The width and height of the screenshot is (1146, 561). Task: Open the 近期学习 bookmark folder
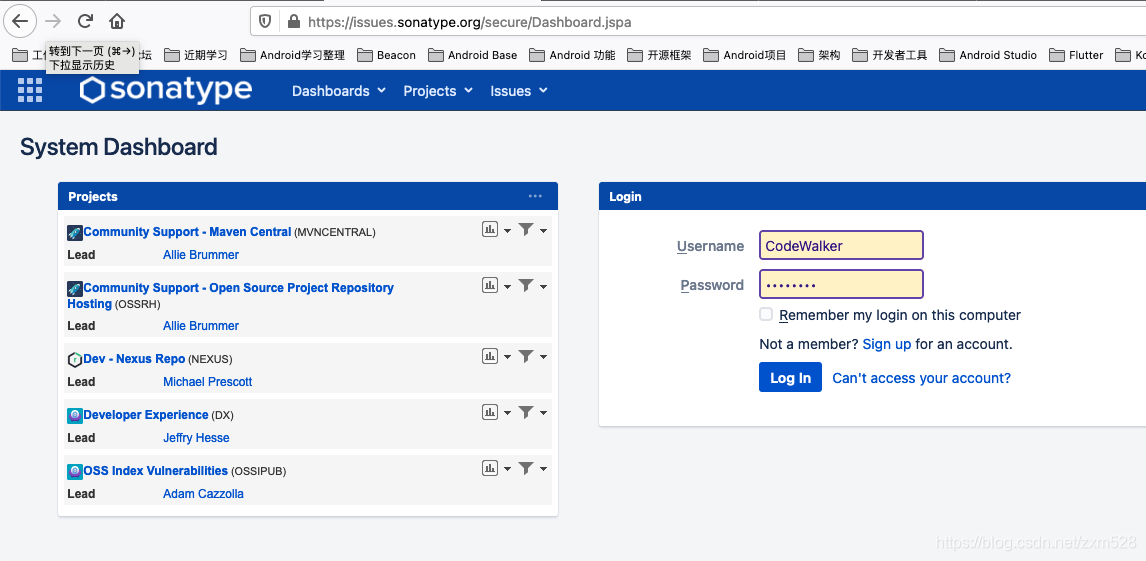(x=196, y=55)
